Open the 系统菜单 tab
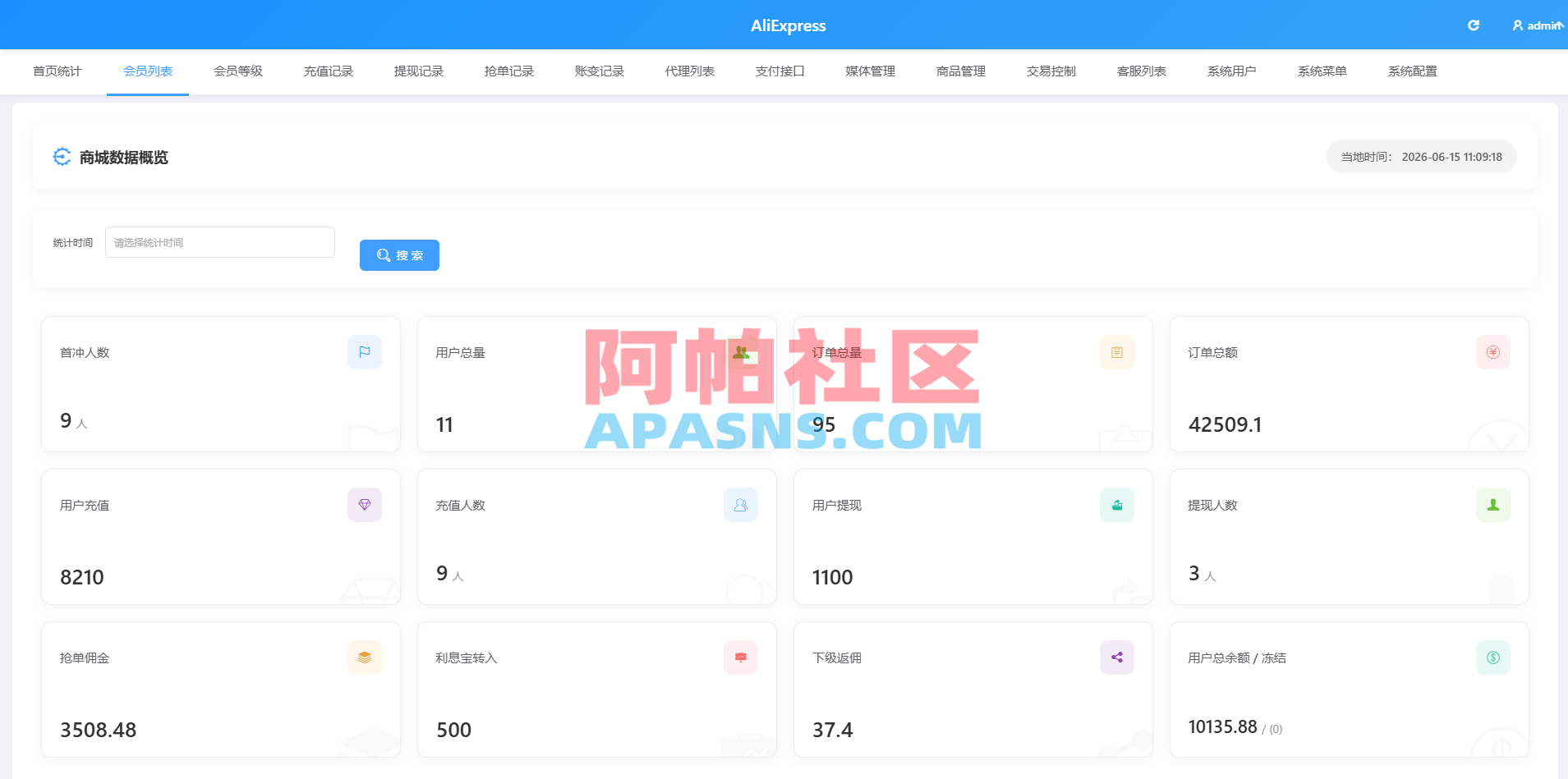This screenshot has height=779, width=1568. tap(1322, 71)
